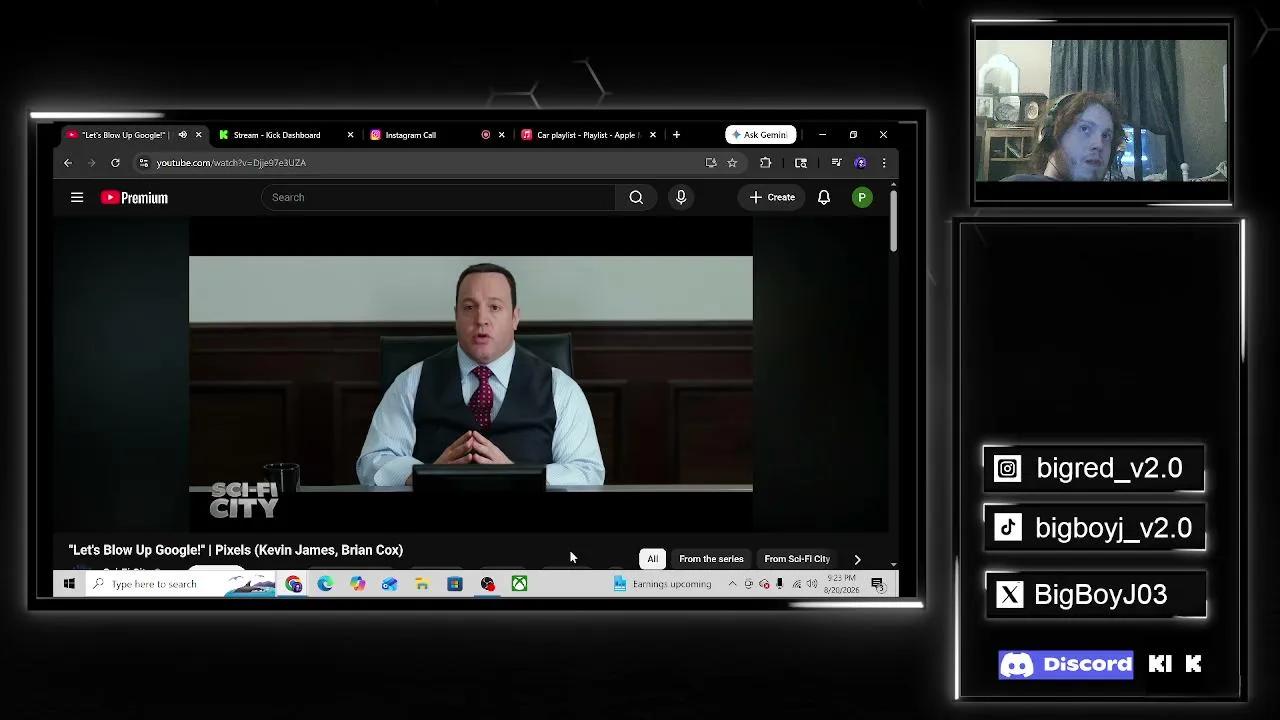Click the Create button on YouTube

772,197
